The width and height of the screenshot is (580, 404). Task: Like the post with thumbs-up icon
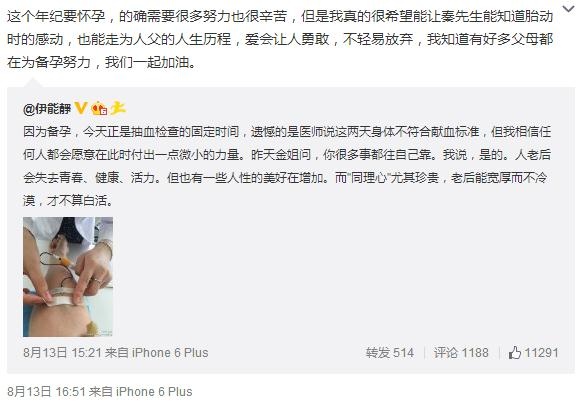click(515, 353)
